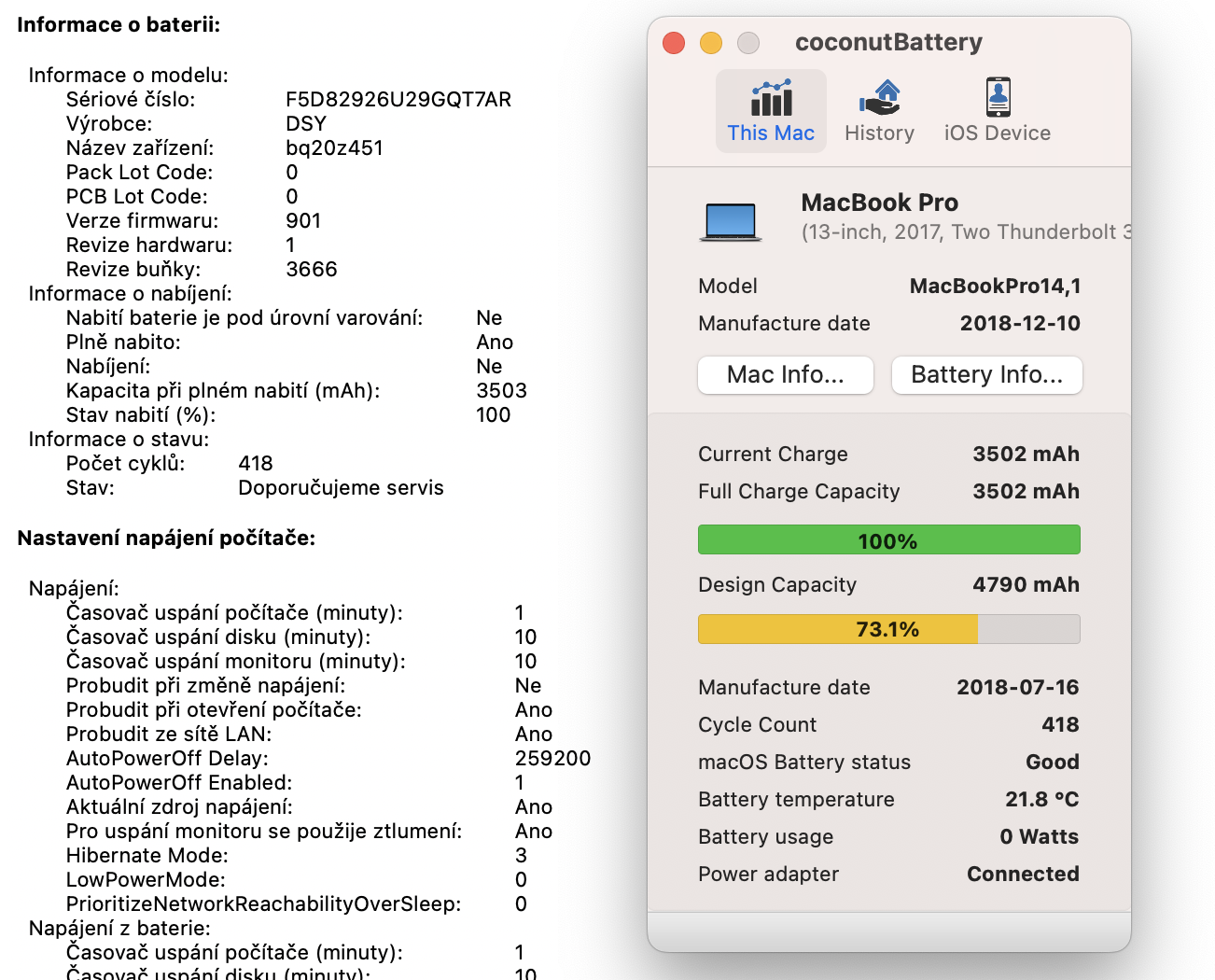
Task: Click the Cycle Count label in coconutBattery
Action: point(757,725)
